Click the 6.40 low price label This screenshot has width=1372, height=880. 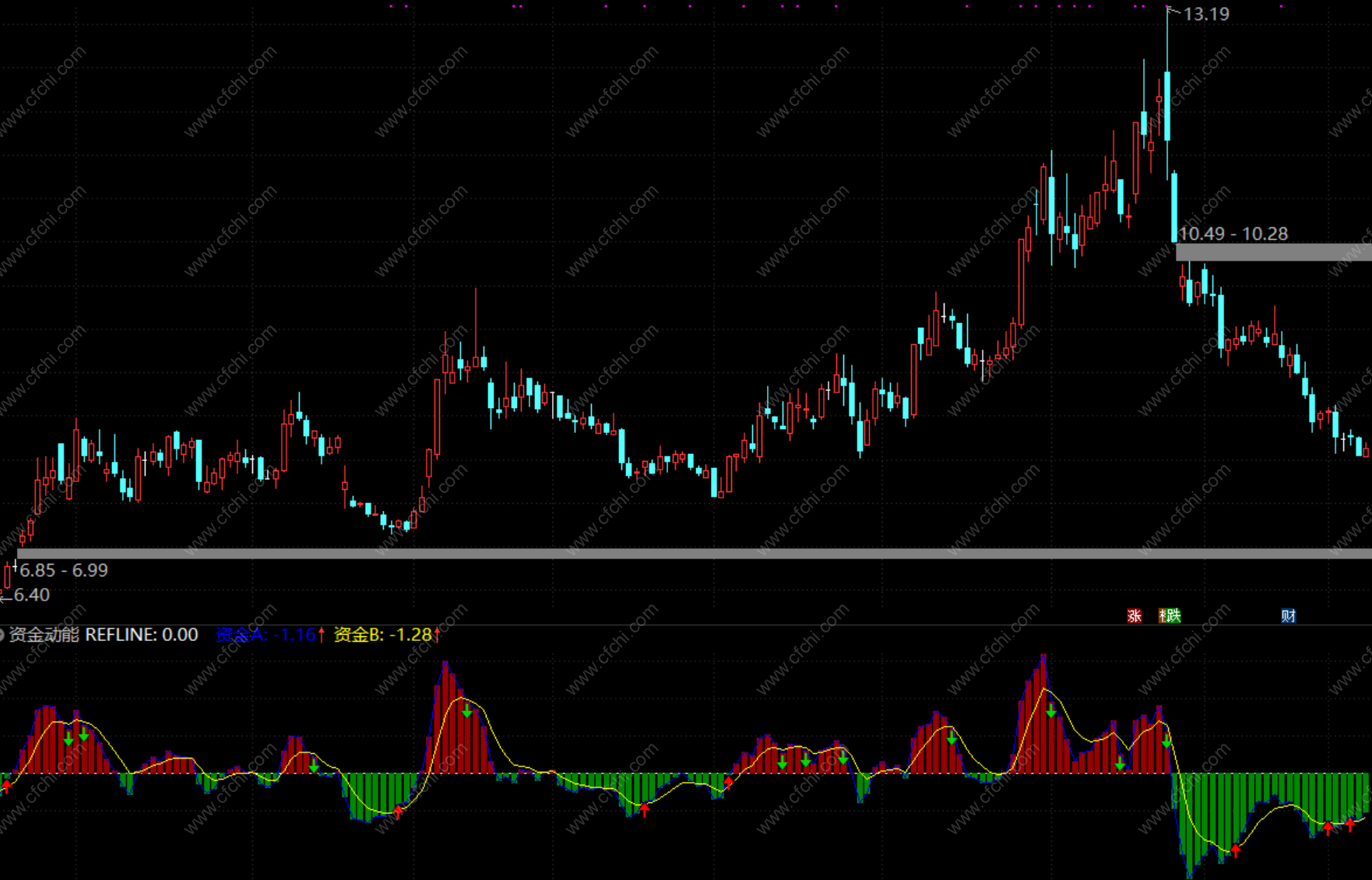tap(32, 595)
